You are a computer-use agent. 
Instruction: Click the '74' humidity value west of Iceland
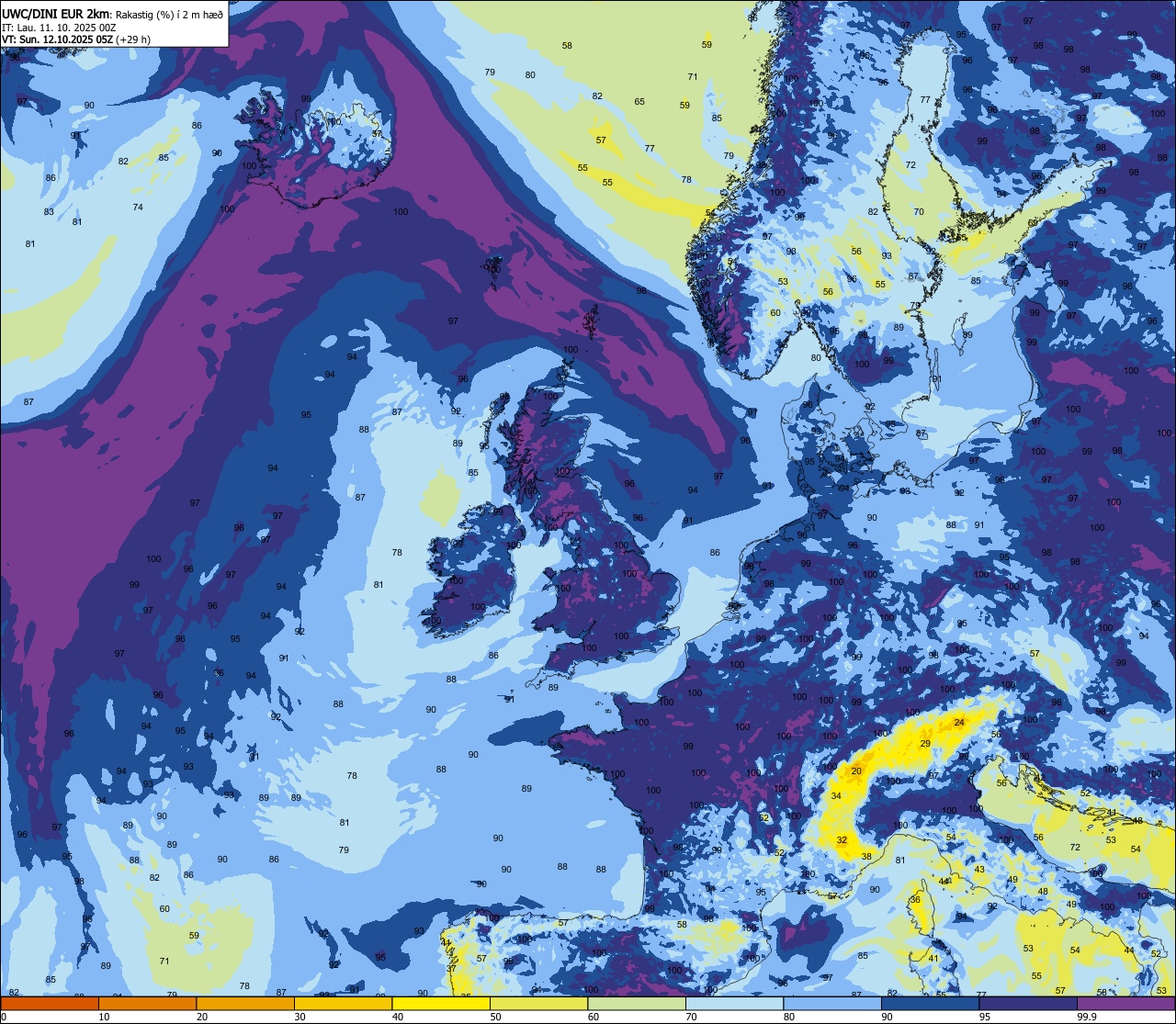pos(138,208)
